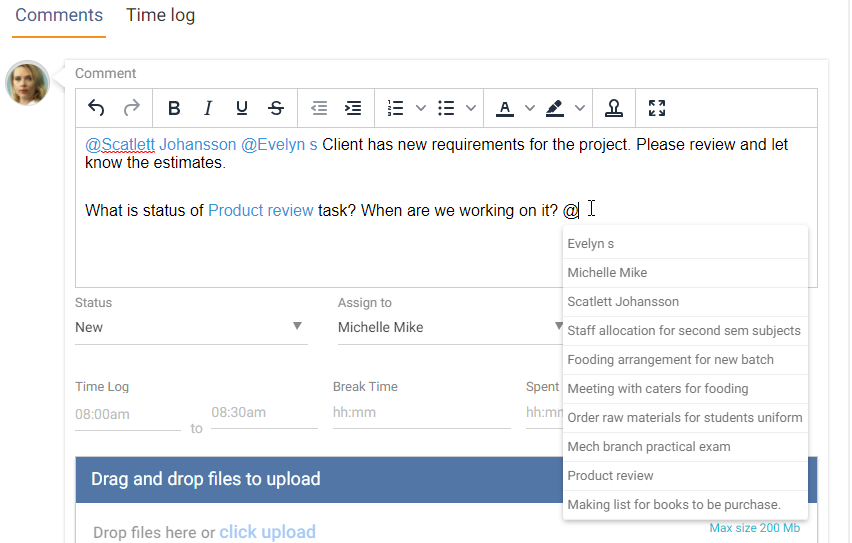Viewport: 852px width, 543px height.
Task: Increase indent of the comment text
Action: (353, 108)
